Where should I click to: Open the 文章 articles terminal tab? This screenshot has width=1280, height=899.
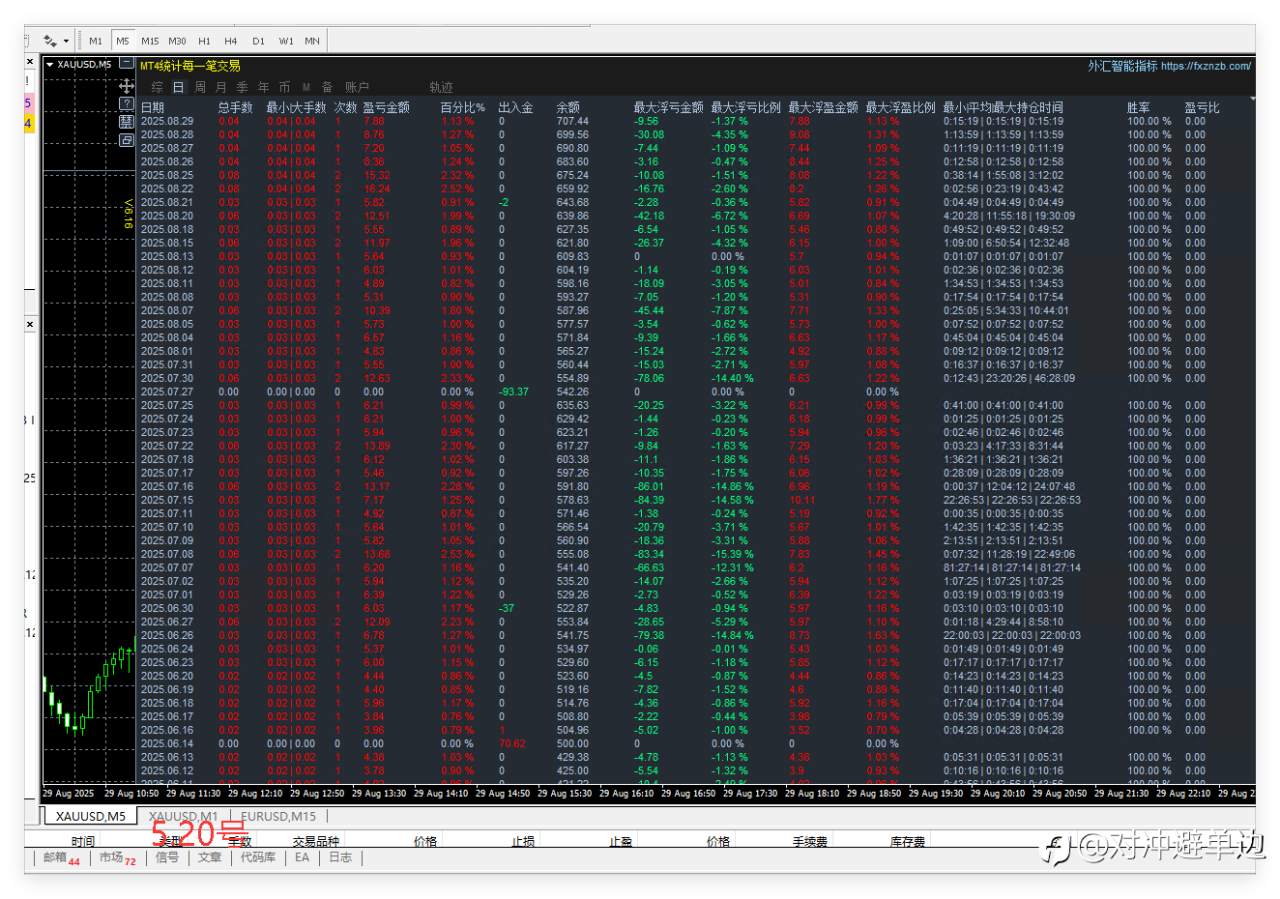point(209,858)
